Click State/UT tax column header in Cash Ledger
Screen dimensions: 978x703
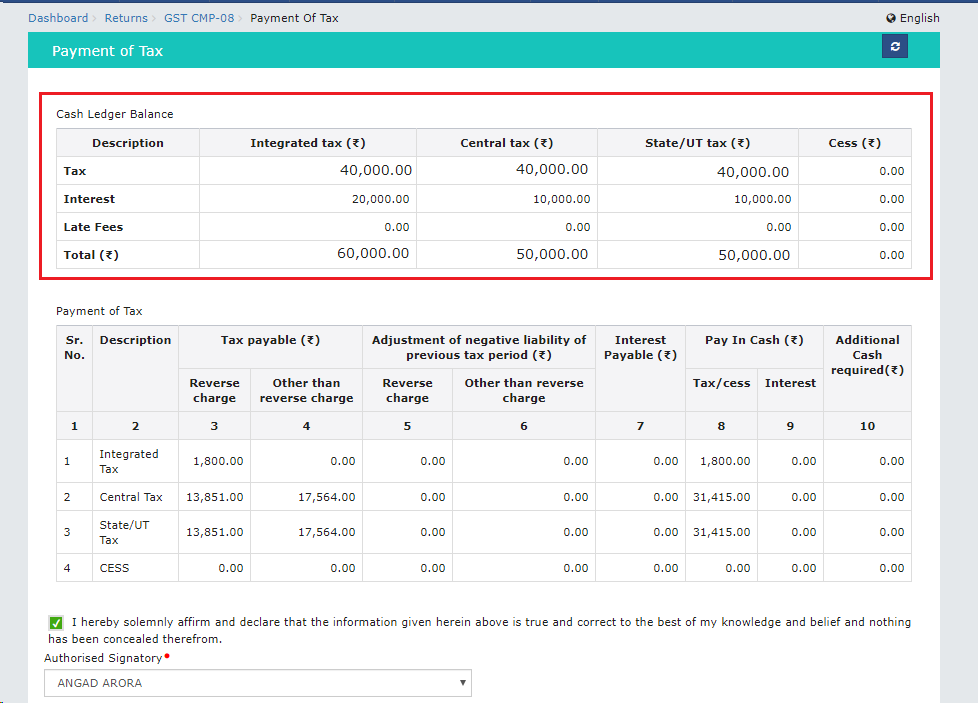point(697,143)
